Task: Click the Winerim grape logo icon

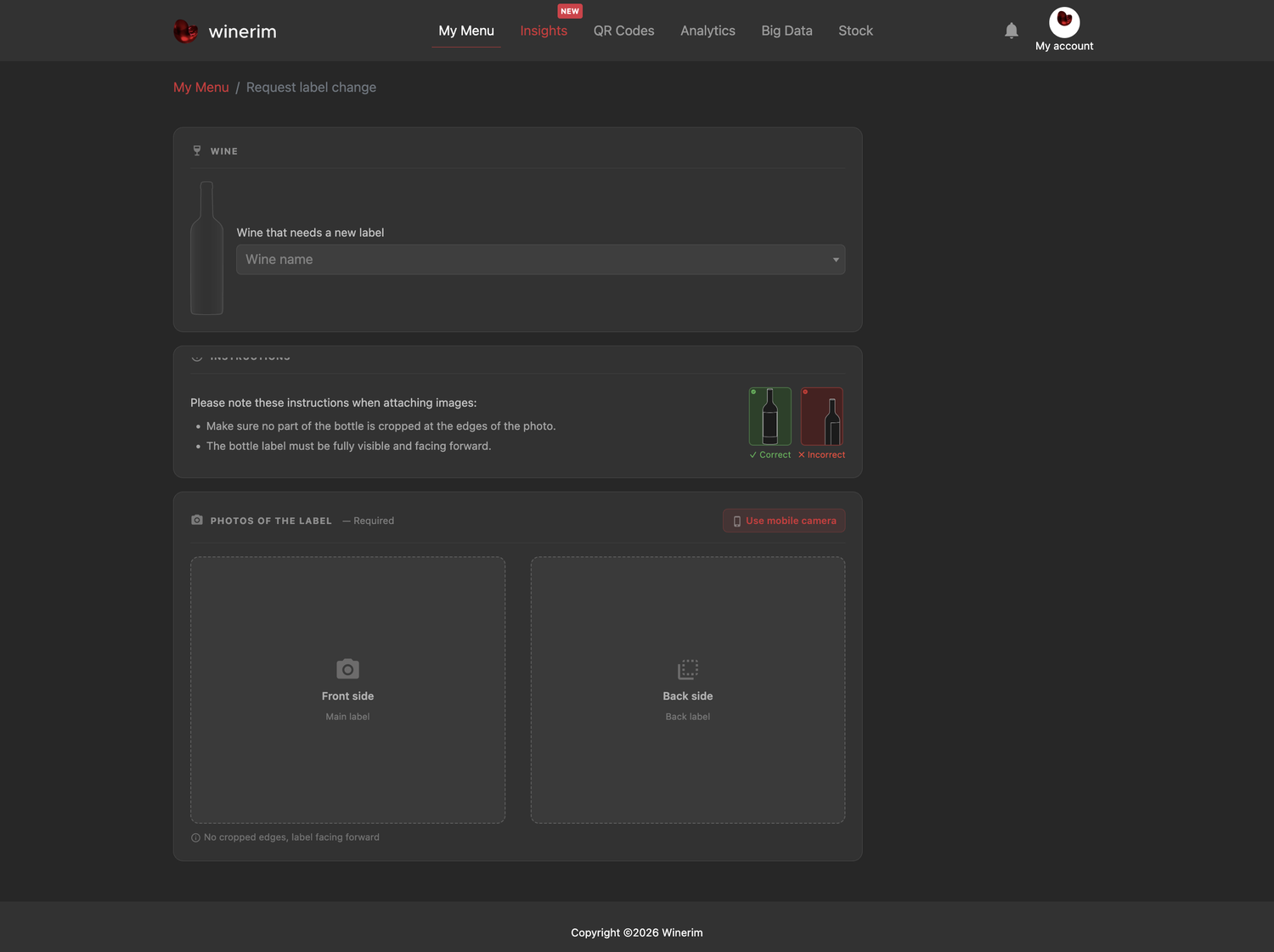Action: point(185,31)
